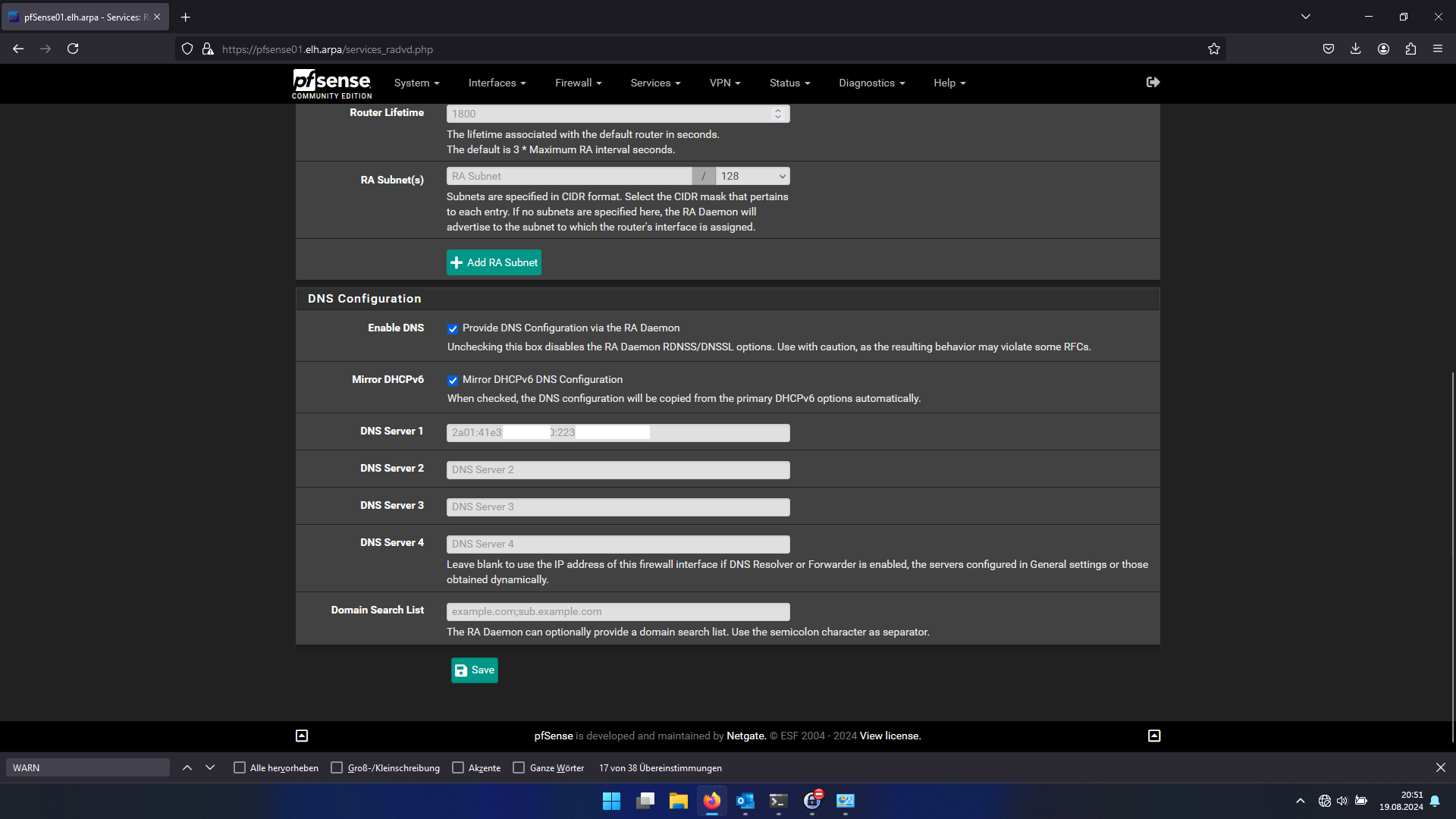Image resolution: width=1456 pixels, height=819 pixels.
Task: Adjust Router Lifetime with the stepper arrows
Action: [x=777, y=114]
